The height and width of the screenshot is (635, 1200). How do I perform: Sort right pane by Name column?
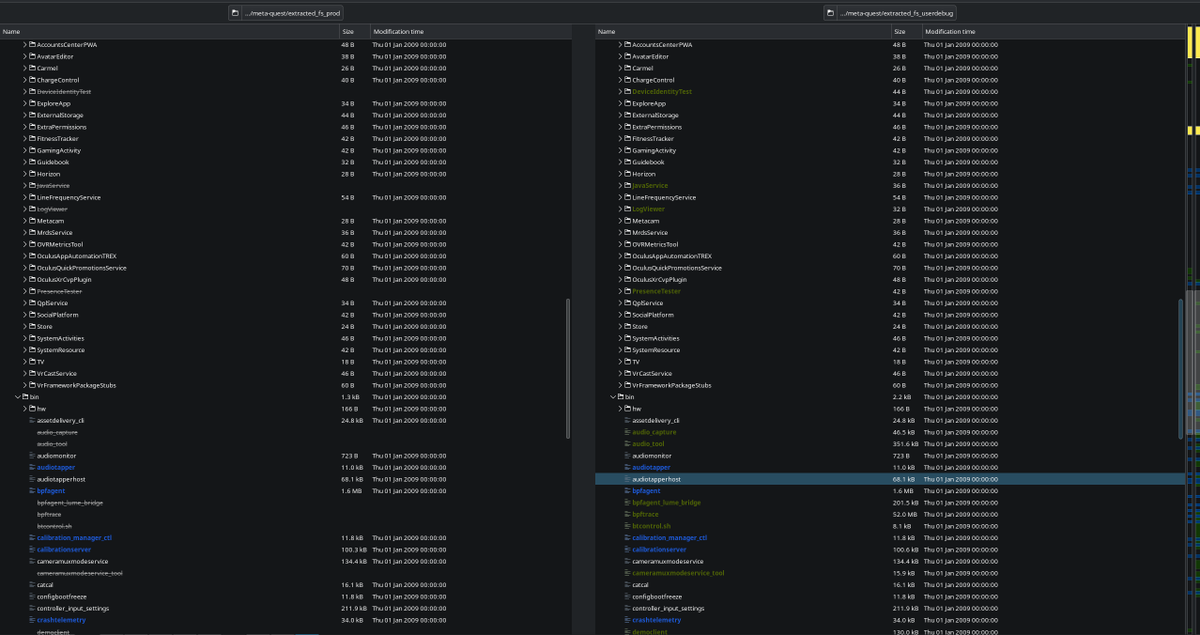[743, 32]
